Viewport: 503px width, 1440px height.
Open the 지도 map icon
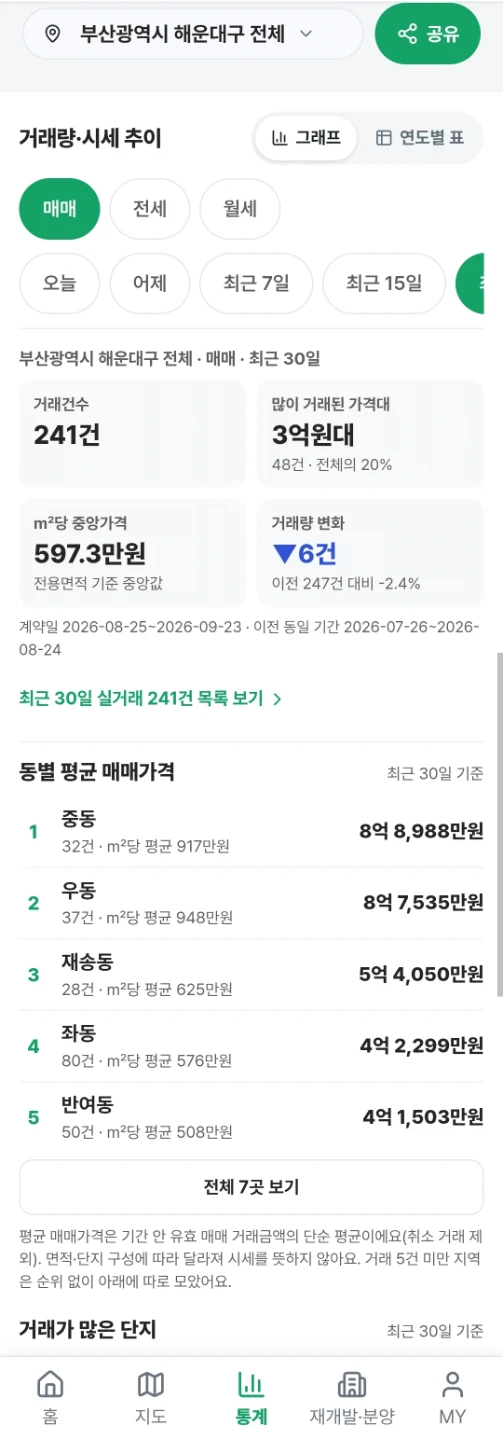[x=151, y=1385]
